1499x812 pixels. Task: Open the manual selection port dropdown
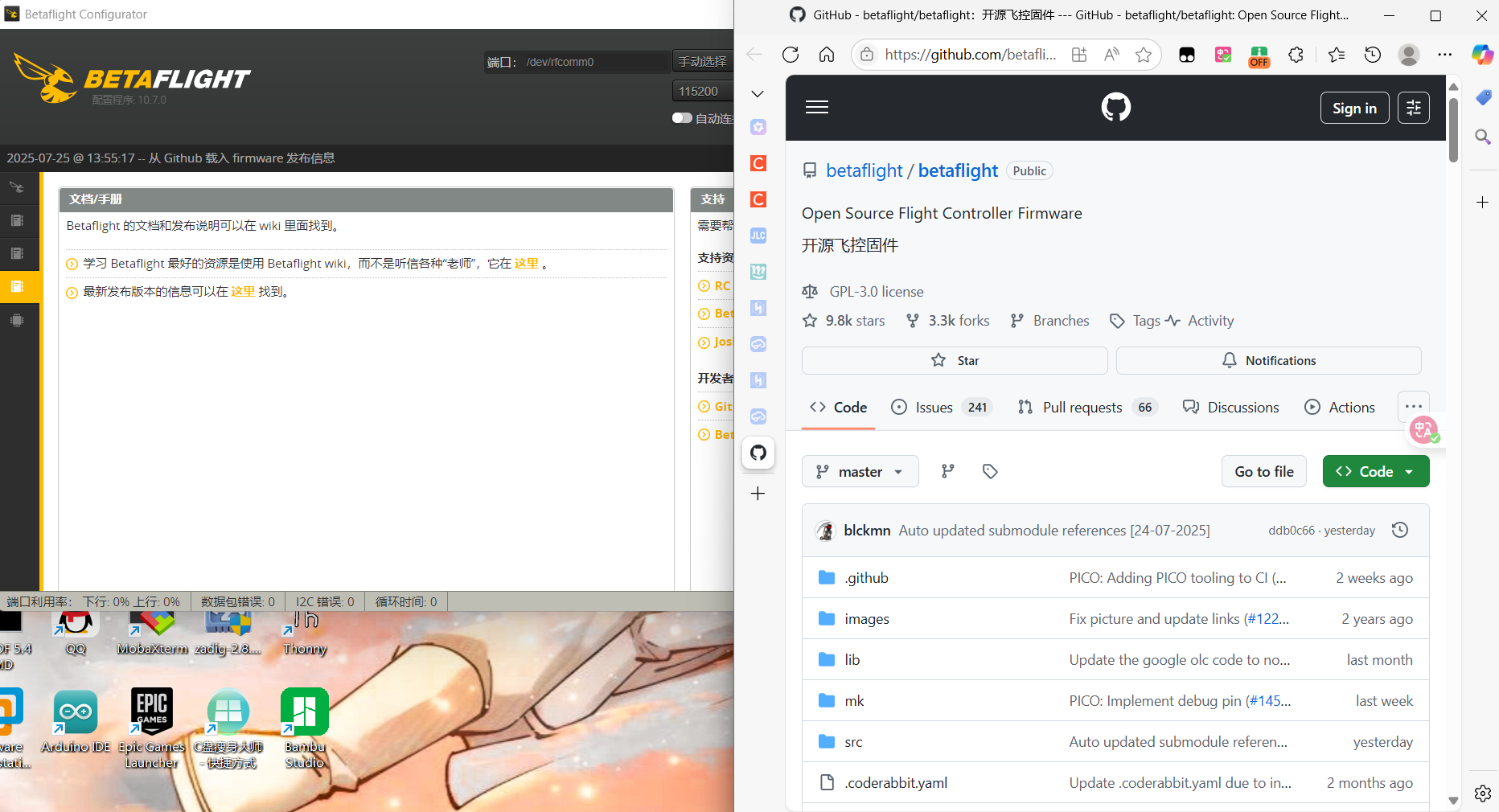click(x=703, y=61)
